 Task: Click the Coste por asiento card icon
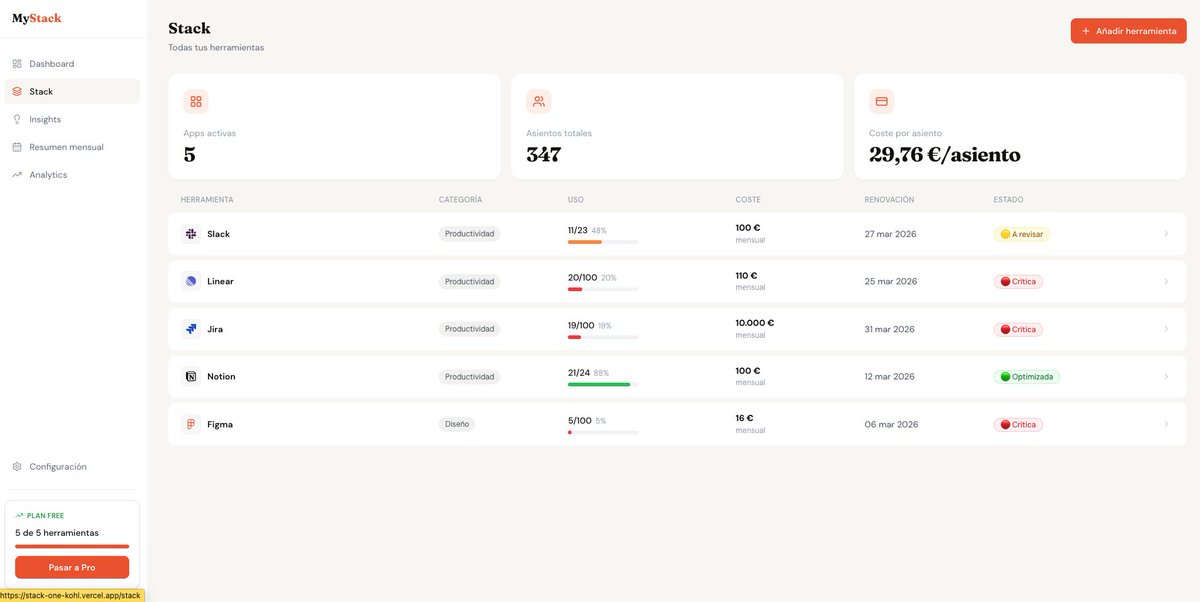882,101
